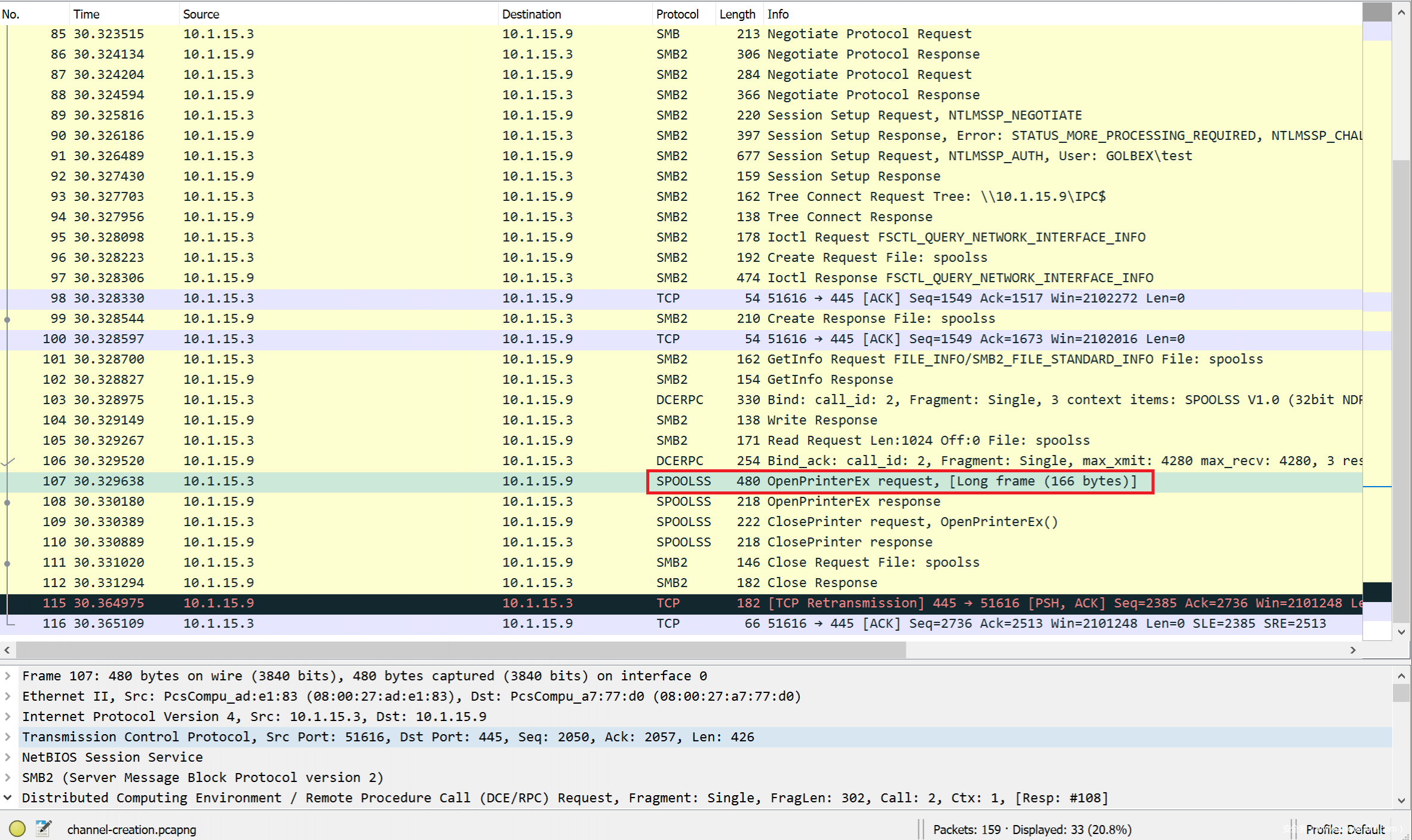Click packet list scroll down arrow
This screenshot has height=840, width=1412.
click(1401, 632)
